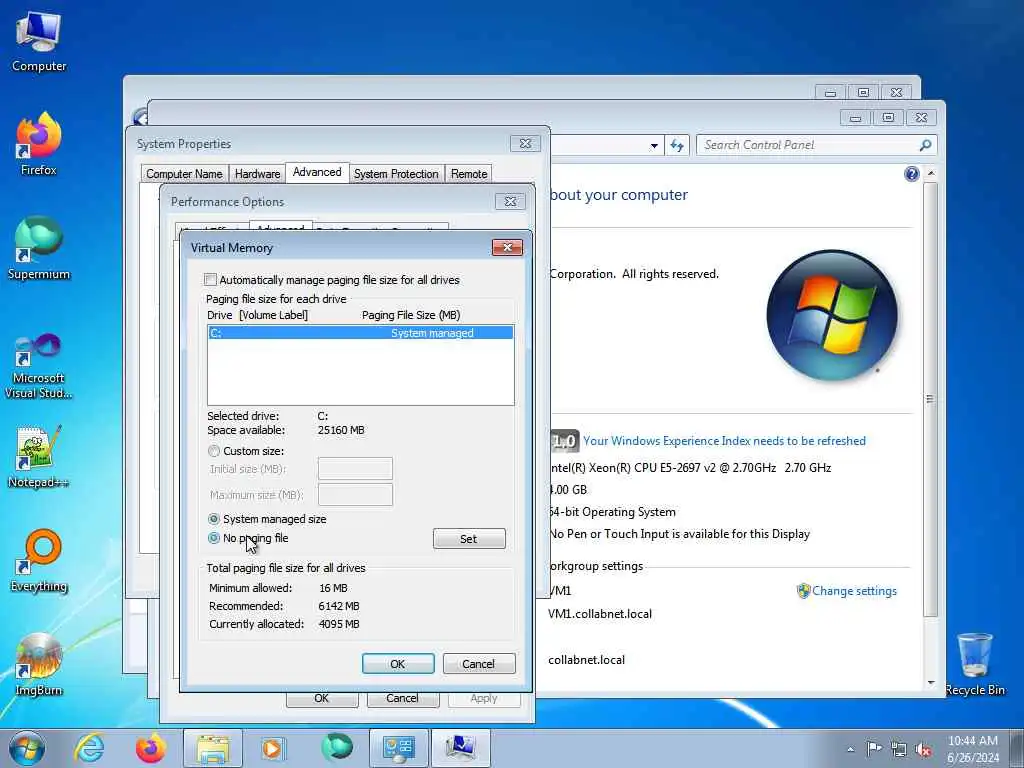Open Windows Explorer from the taskbar
Image resolution: width=1024 pixels, height=768 pixels.
(212, 748)
